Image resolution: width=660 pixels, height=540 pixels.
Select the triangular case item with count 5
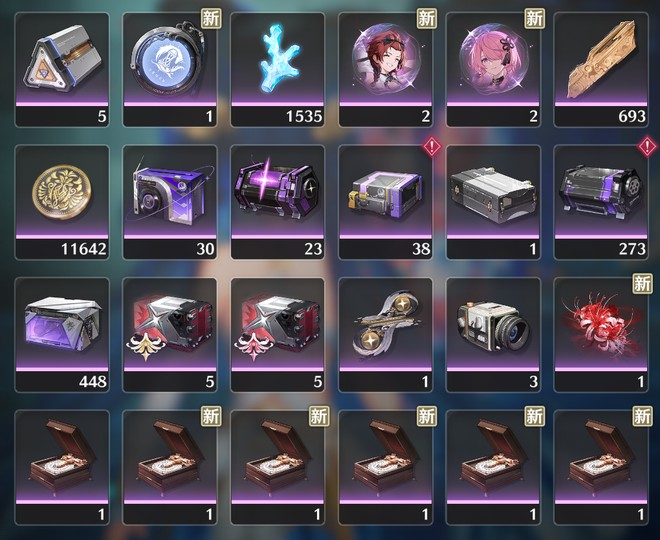pyautogui.click(x=62, y=70)
